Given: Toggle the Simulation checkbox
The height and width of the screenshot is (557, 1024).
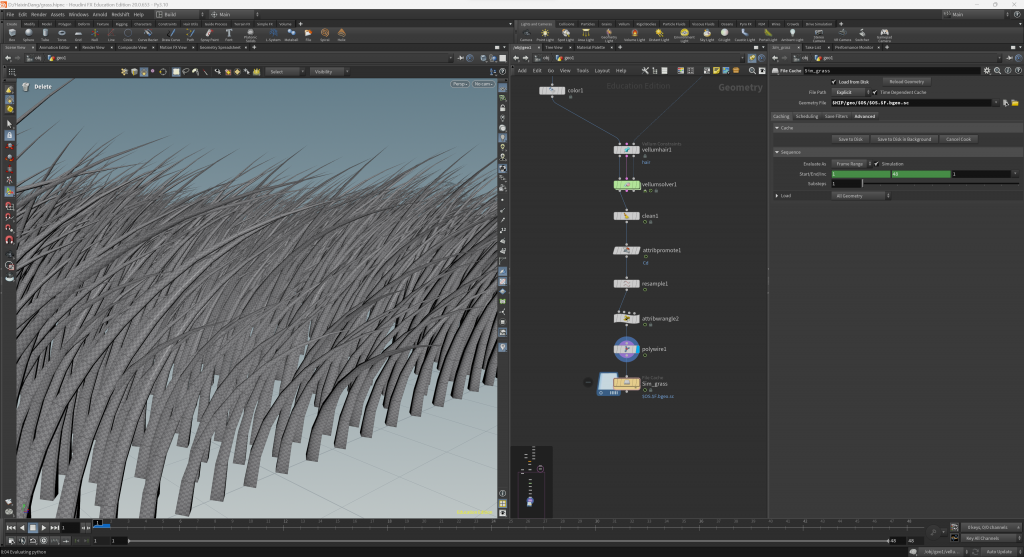Looking at the screenshot, I should [x=876, y=164].
